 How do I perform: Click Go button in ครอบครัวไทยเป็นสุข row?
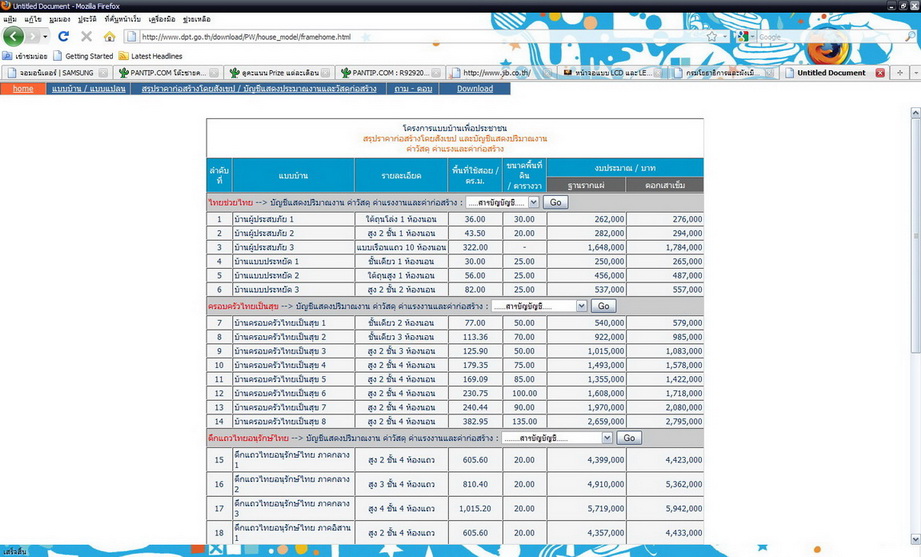(603, 306)
